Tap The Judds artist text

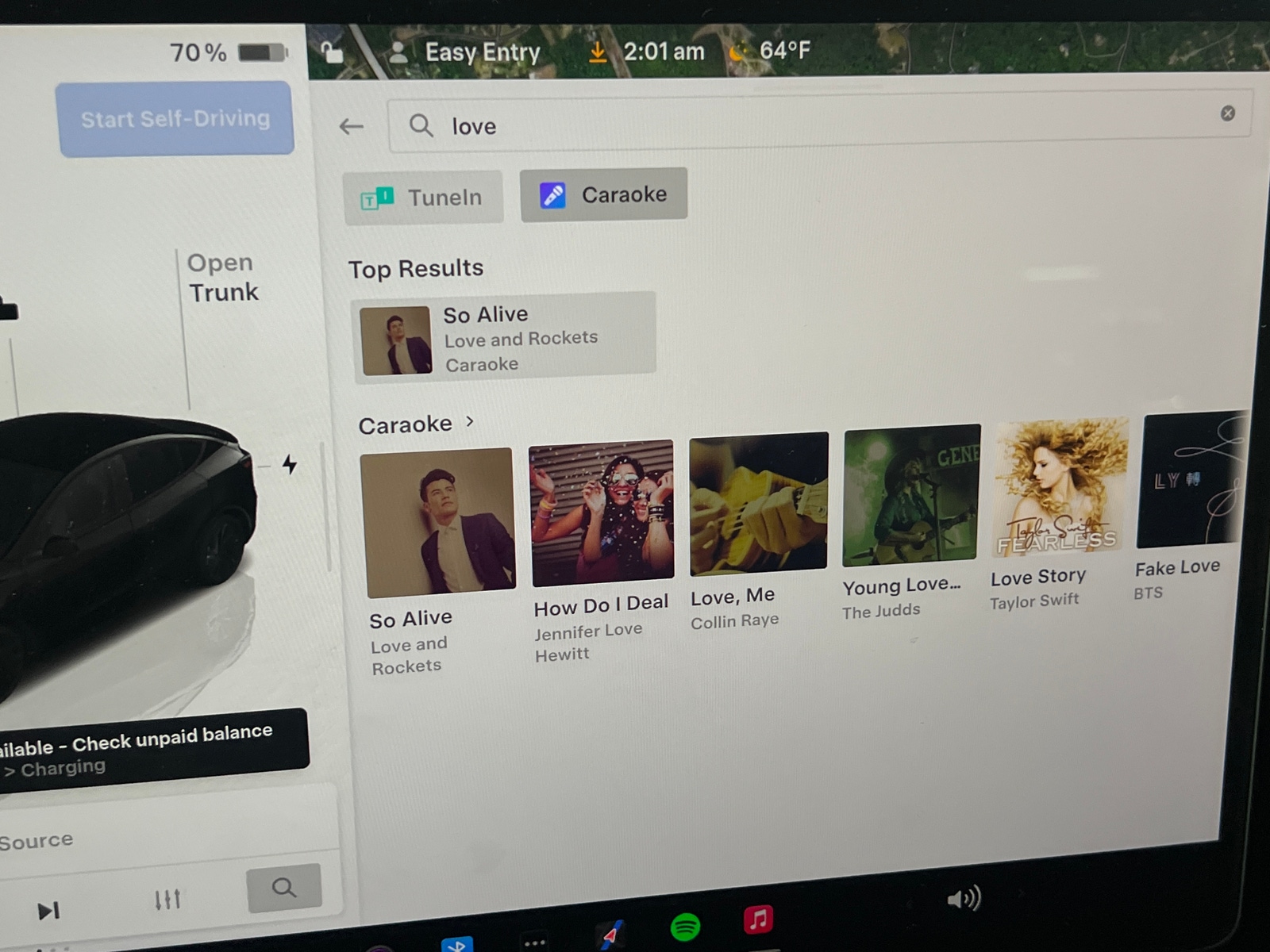point(881,612)
